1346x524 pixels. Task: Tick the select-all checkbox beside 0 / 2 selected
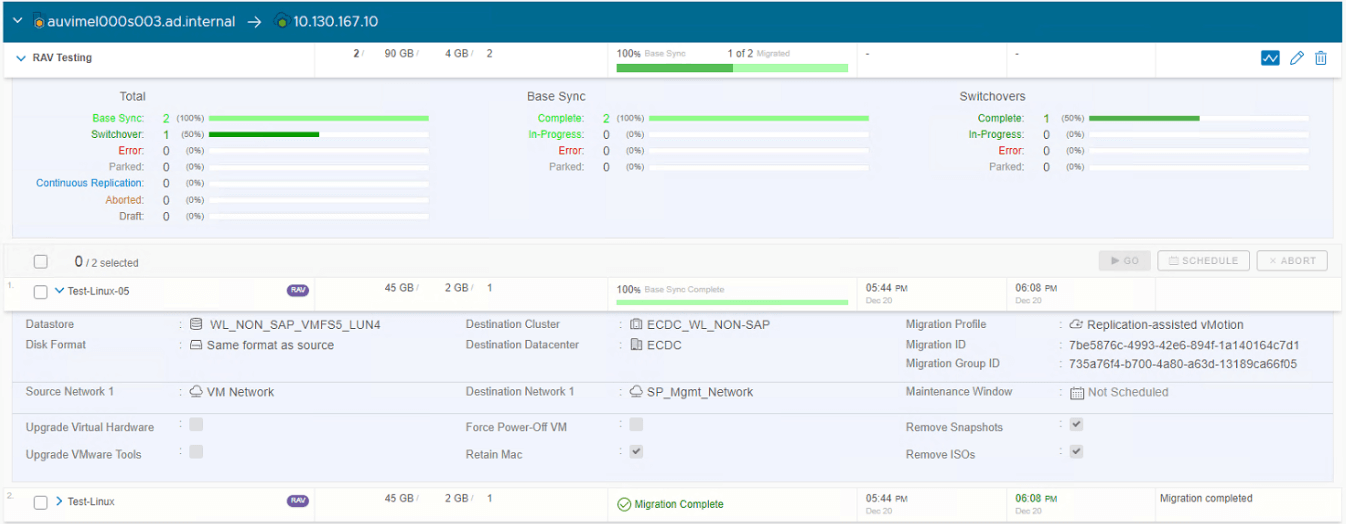(41, 262)
